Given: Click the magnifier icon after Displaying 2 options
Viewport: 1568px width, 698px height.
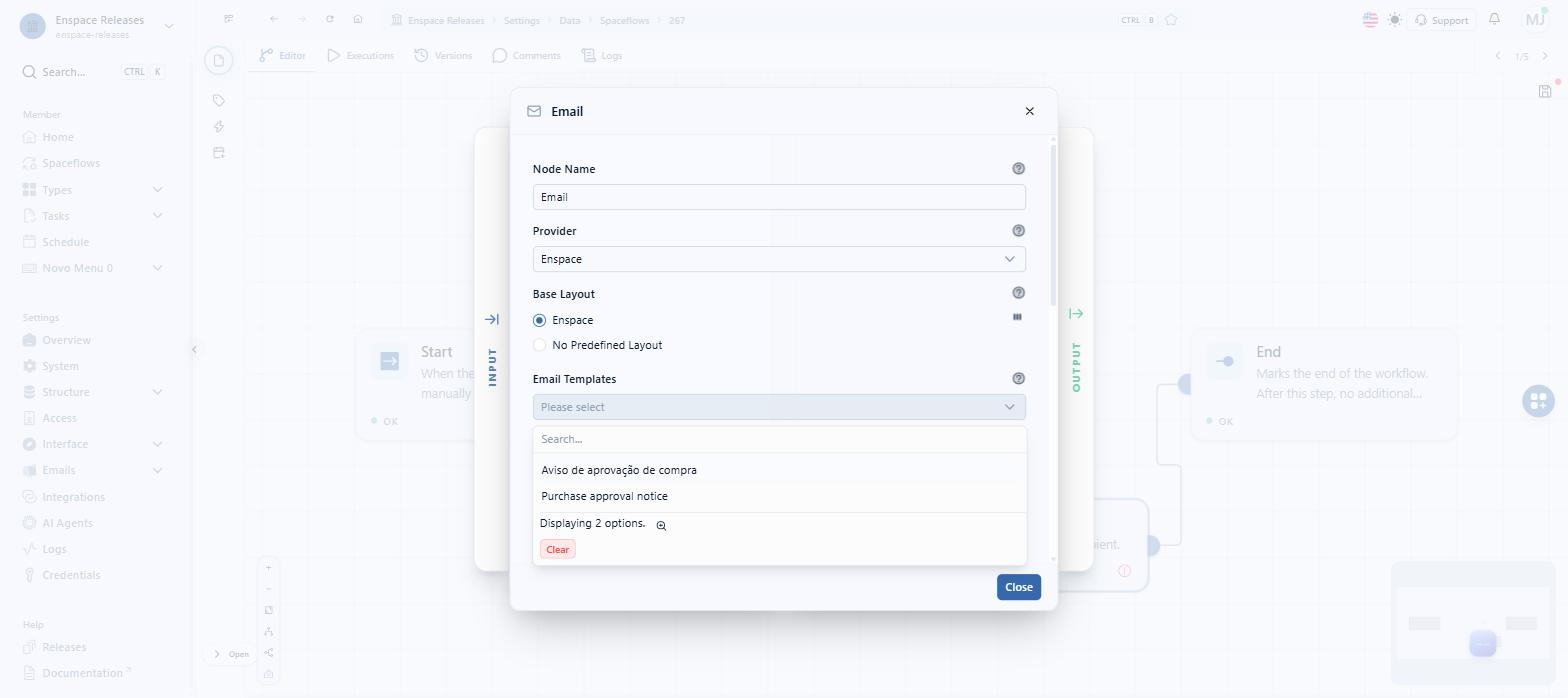Looking at the screenshot, I should (661, 526).
